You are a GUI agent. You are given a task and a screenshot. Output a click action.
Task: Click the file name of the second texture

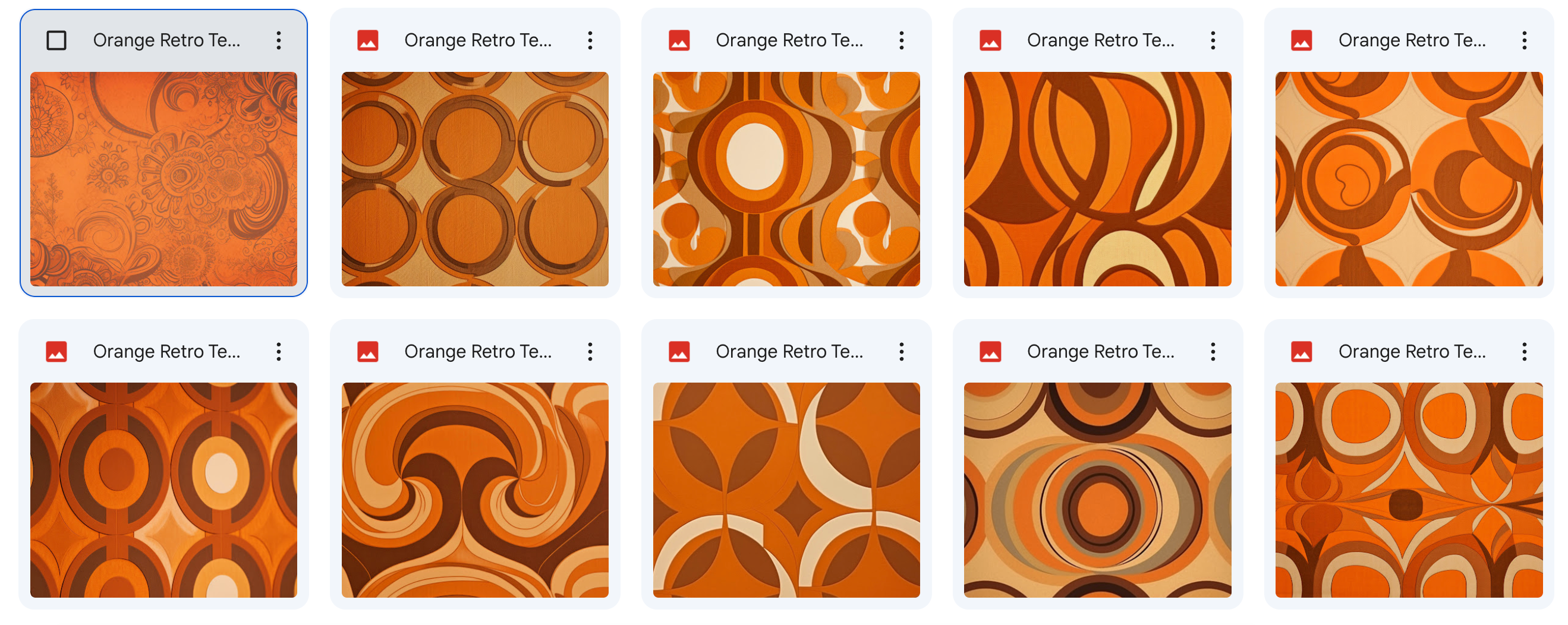pos(478,40)
